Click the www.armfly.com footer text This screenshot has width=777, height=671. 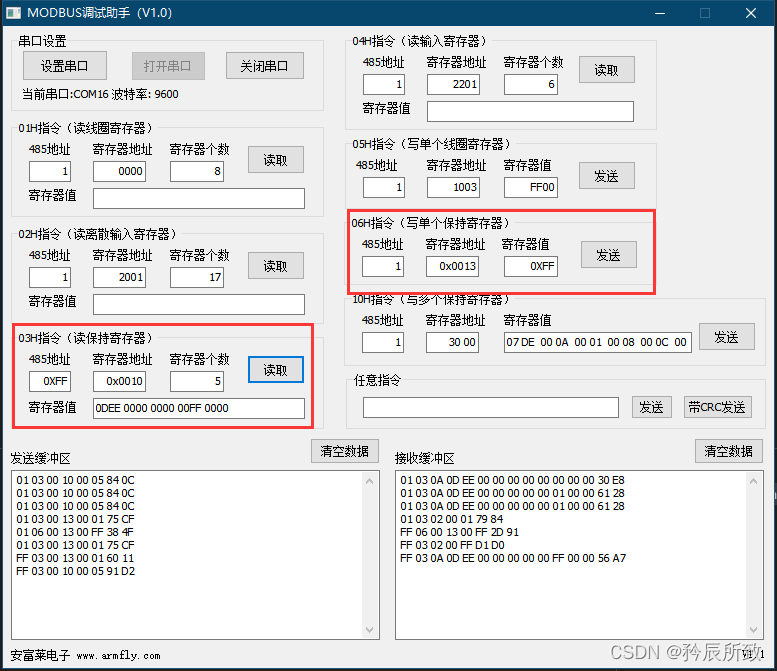118,656
